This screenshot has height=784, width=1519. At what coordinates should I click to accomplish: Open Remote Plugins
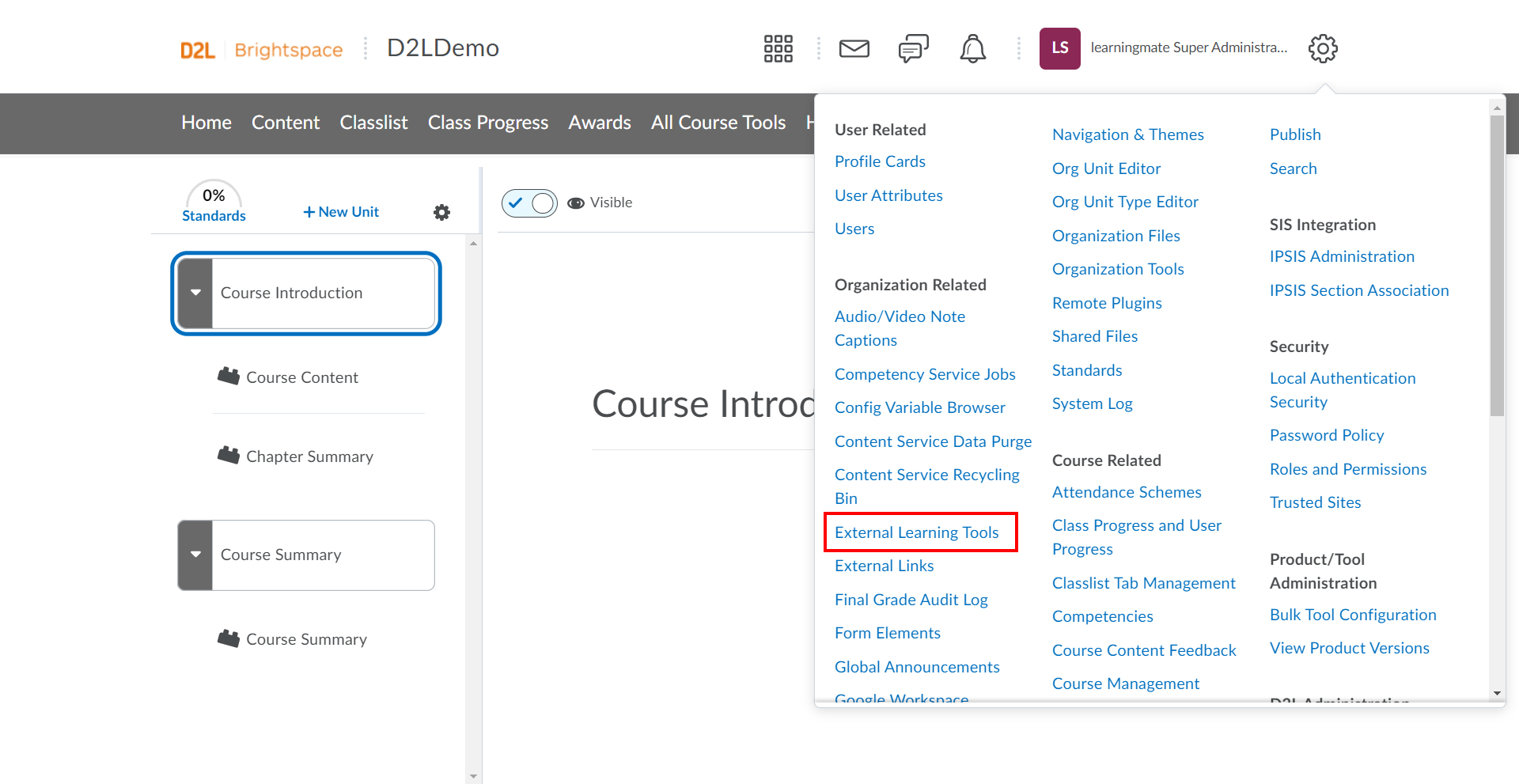pos(1107,303)
